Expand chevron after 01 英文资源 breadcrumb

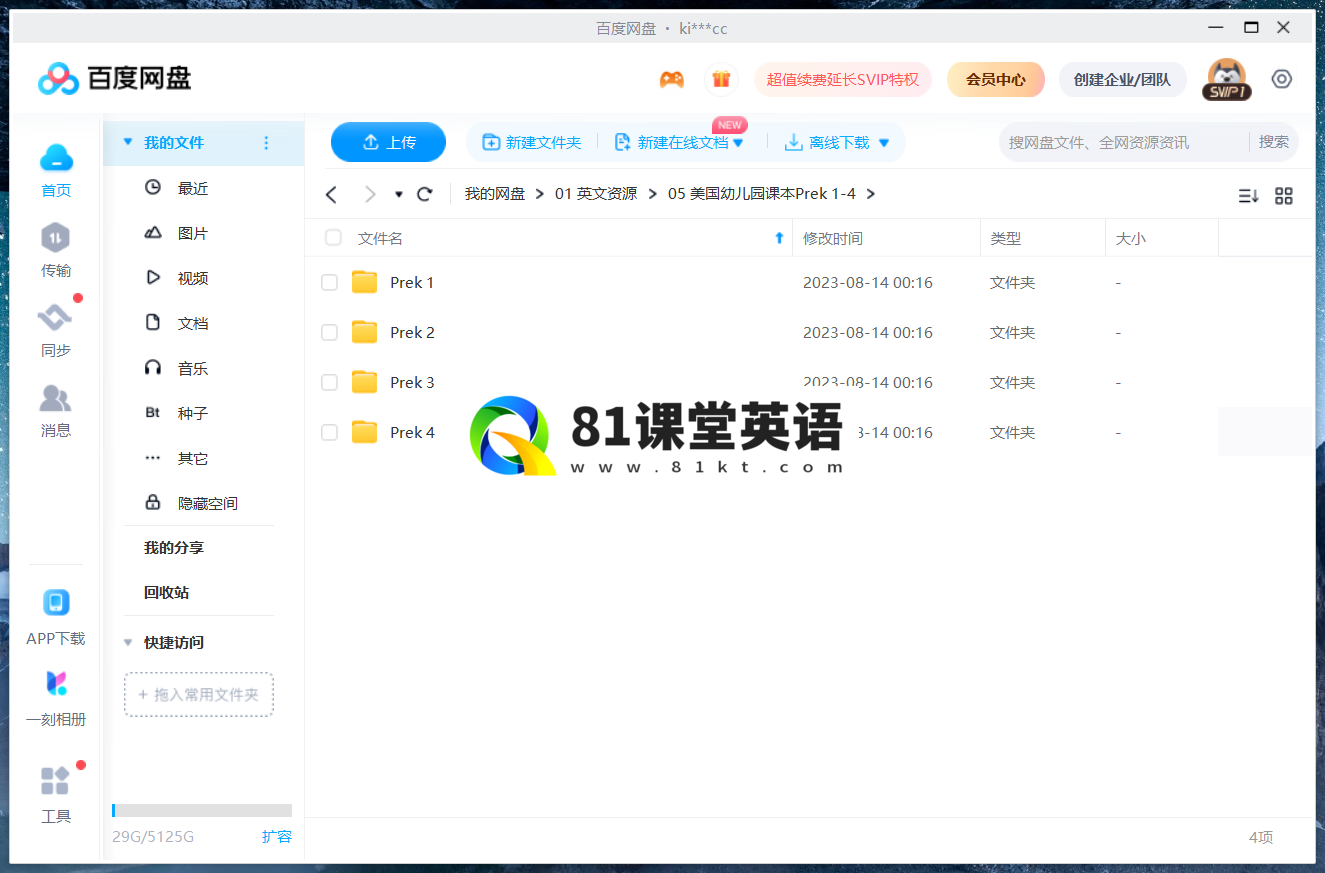click(652, 194)
